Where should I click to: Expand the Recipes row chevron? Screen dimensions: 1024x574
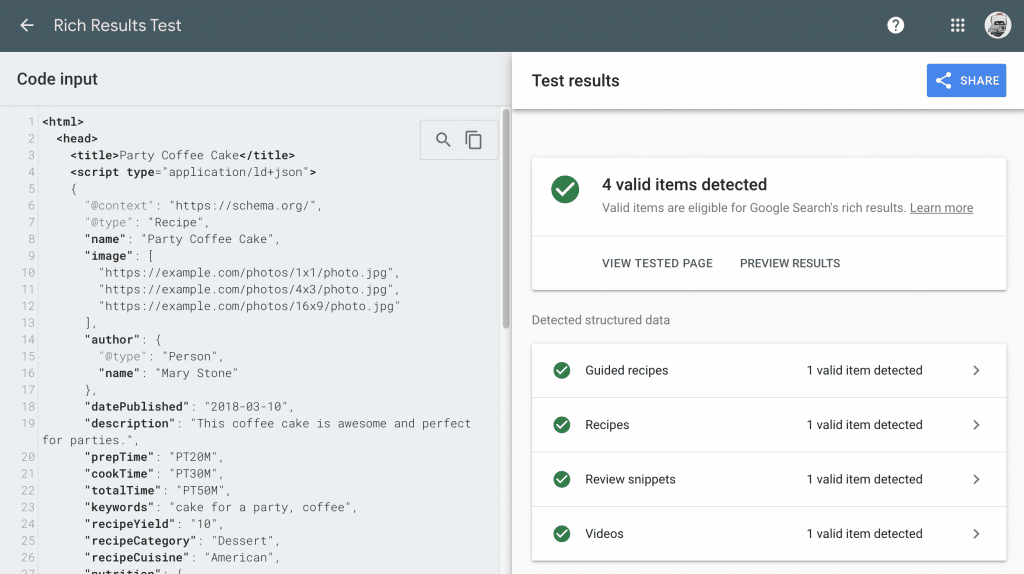tap(976, 425)
